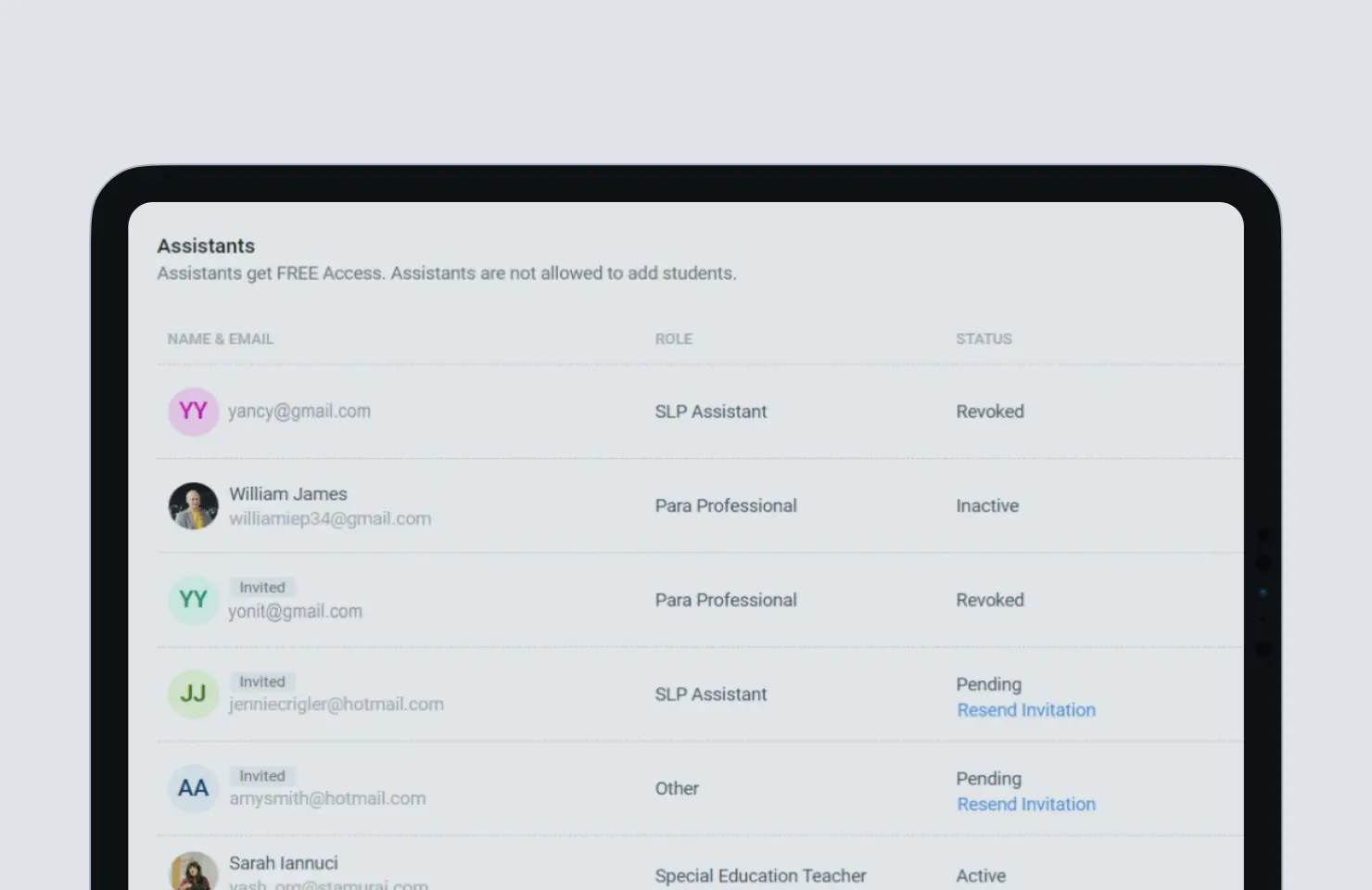Viewport: 1372px width, 890px height.
Task: Resend invitation to amysmith@hotmail.com
Action: click(x=1026, y=805)
